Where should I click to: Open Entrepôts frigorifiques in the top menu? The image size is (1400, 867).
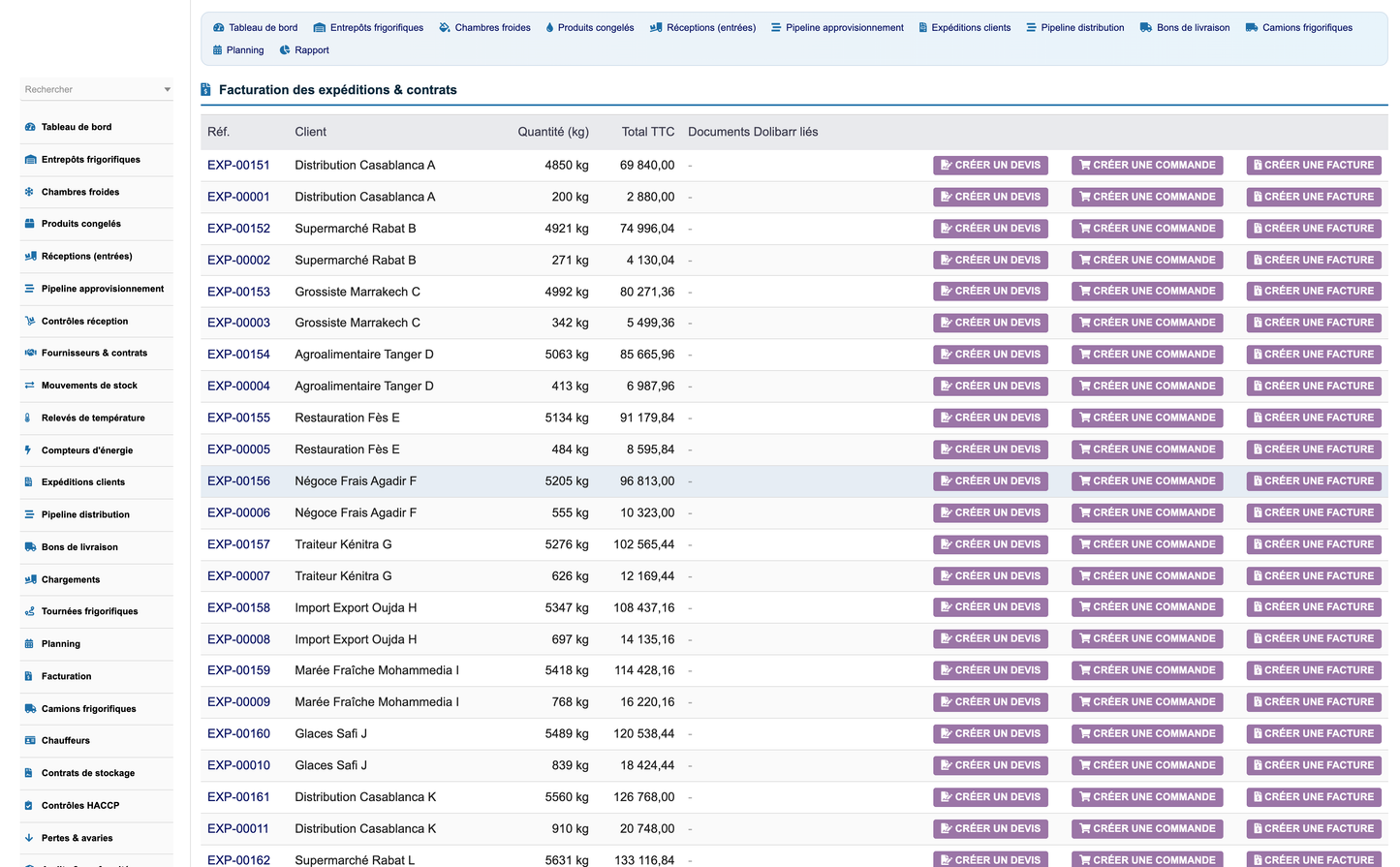pyautogui.click(x=368, y=27)
